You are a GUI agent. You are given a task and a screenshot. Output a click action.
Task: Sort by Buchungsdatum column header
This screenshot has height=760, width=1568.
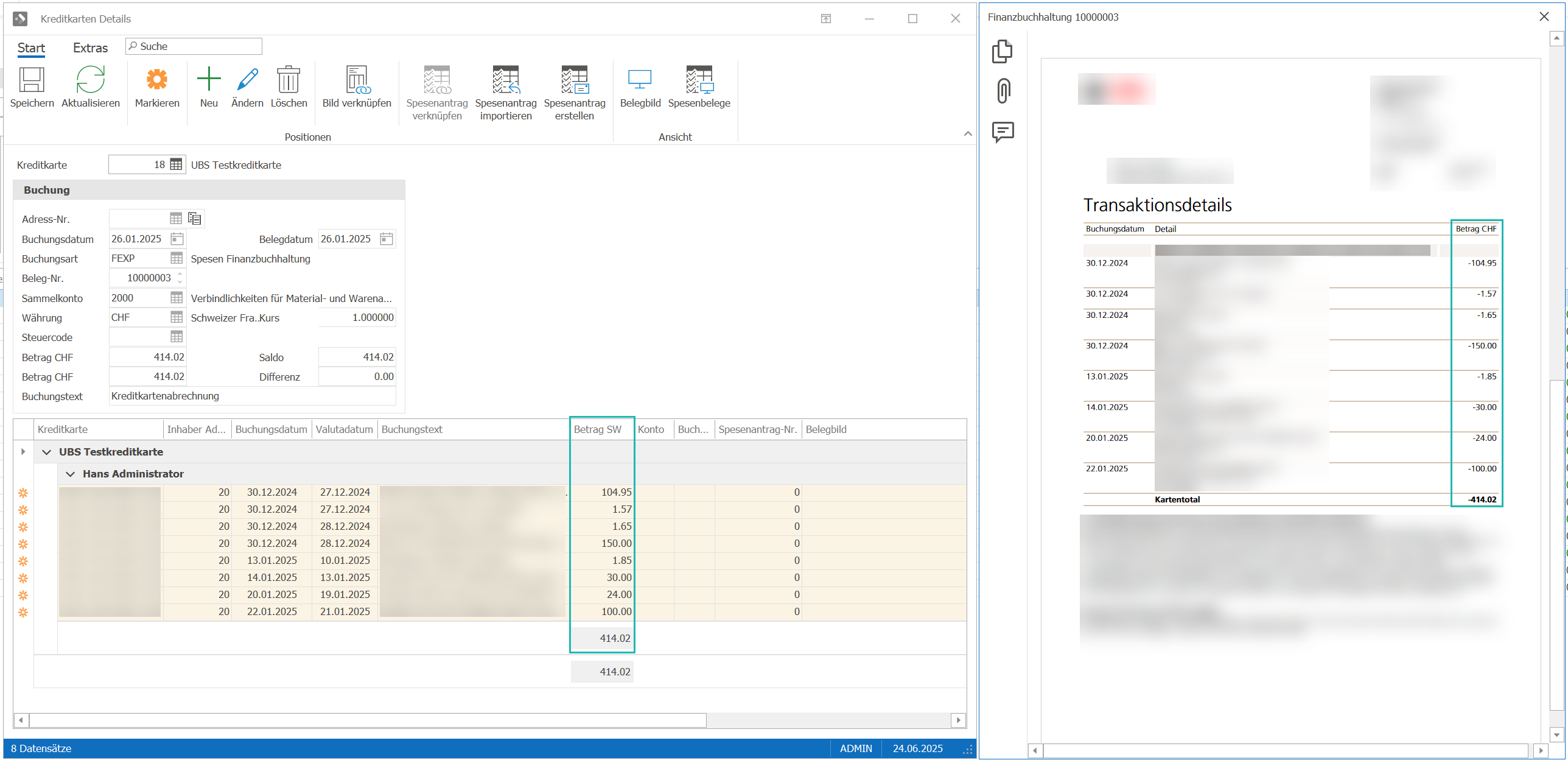pos(271,429)
